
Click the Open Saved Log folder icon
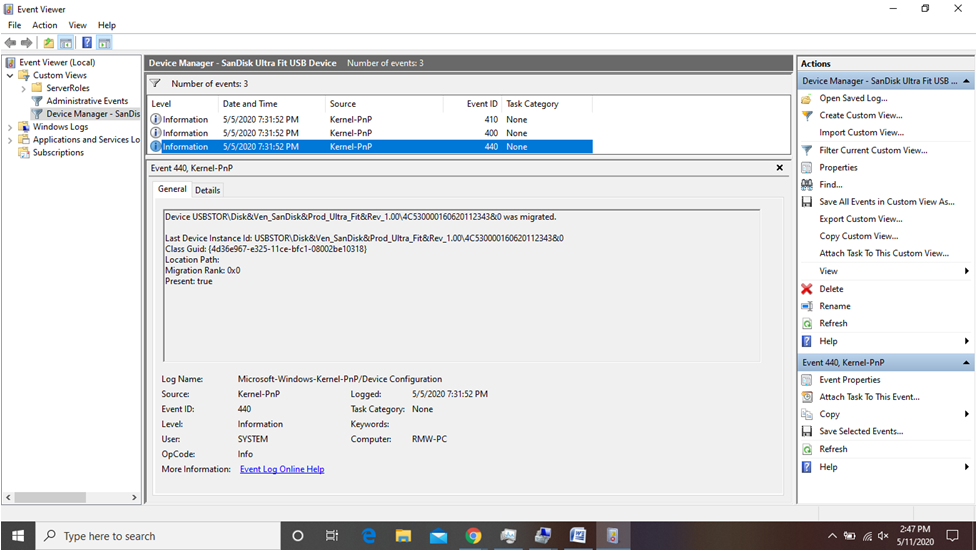pyautogui.click(x=807, y=98)
